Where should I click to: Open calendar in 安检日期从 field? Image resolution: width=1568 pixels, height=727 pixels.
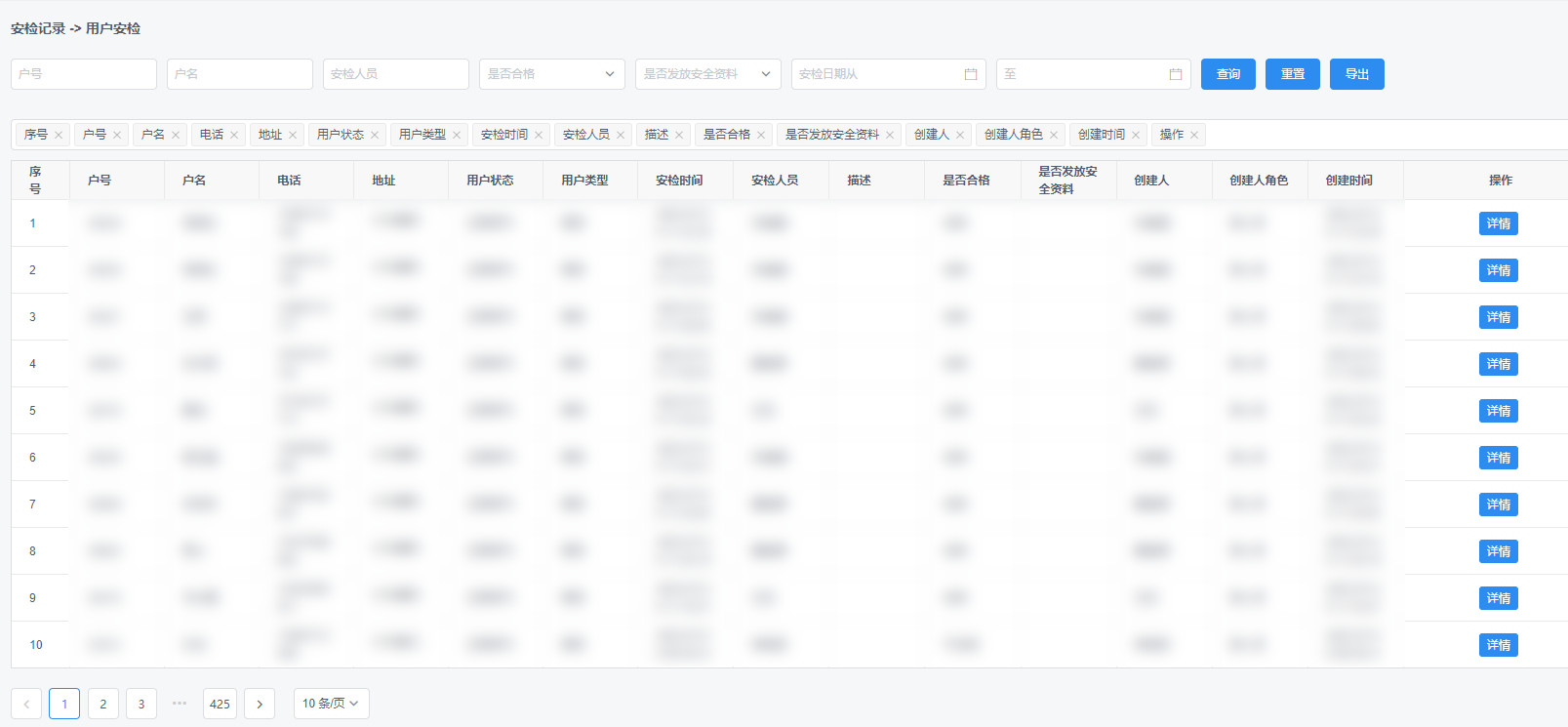(x=970, y=74)
